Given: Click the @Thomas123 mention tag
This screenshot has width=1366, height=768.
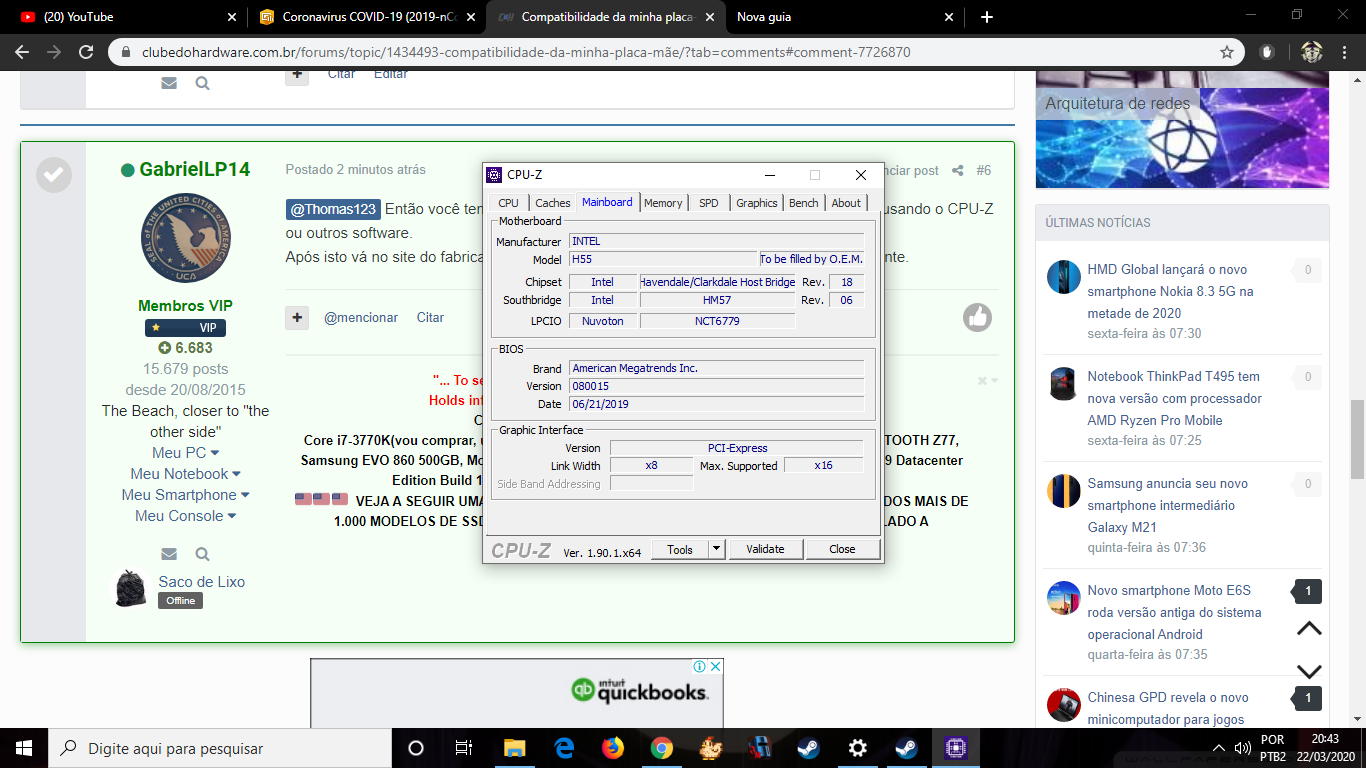Looking at the screenshot, I should [333, 209].
